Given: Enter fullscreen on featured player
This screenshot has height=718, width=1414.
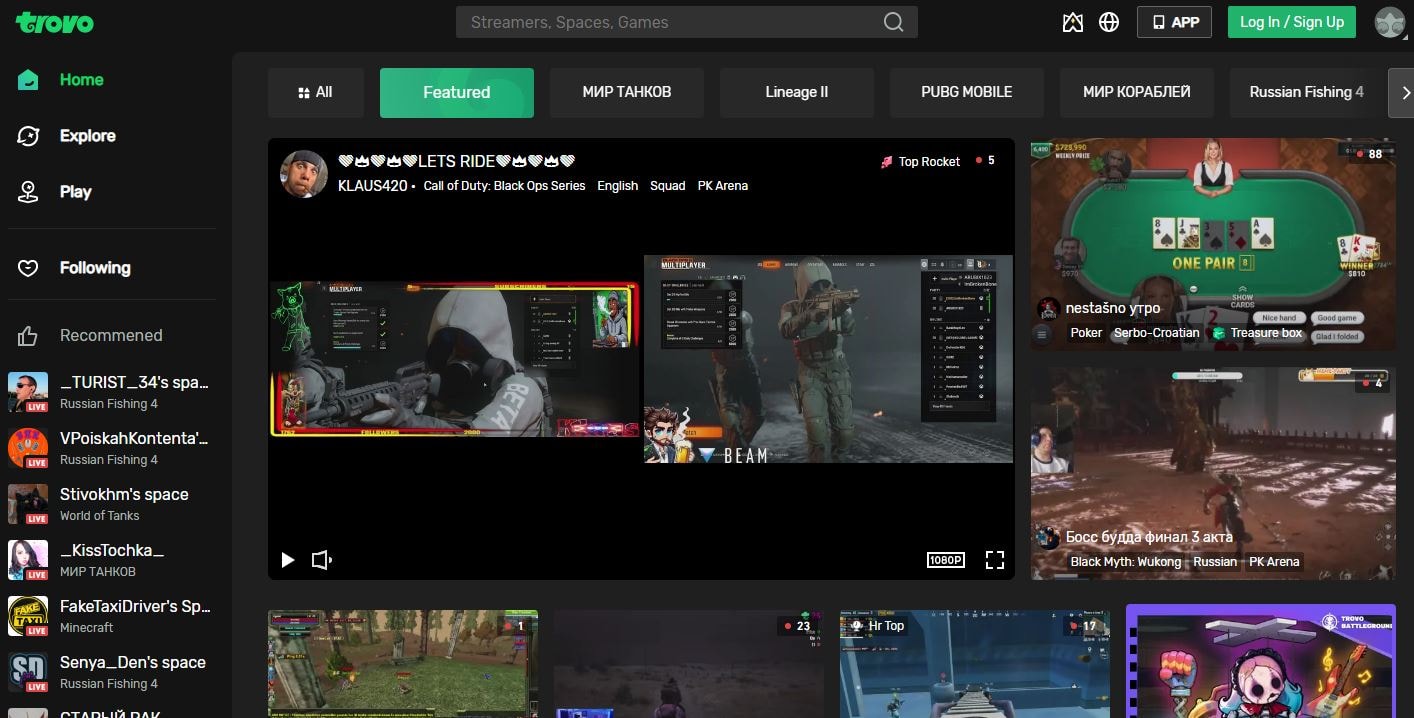Looking at the screenshot, I should pos(994,560).
